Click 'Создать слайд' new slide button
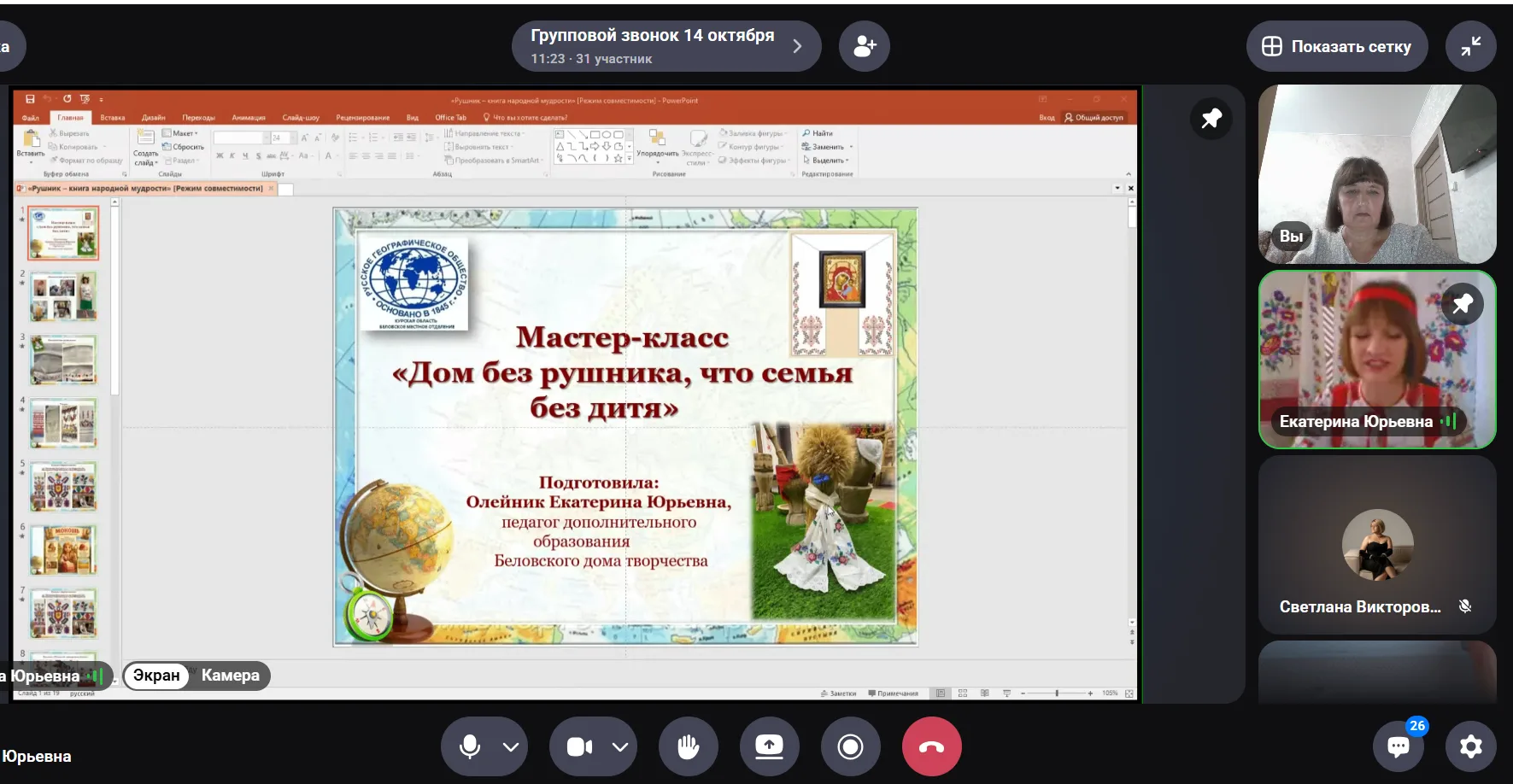Screen dimensions: 1513x784 pos(146,147)
